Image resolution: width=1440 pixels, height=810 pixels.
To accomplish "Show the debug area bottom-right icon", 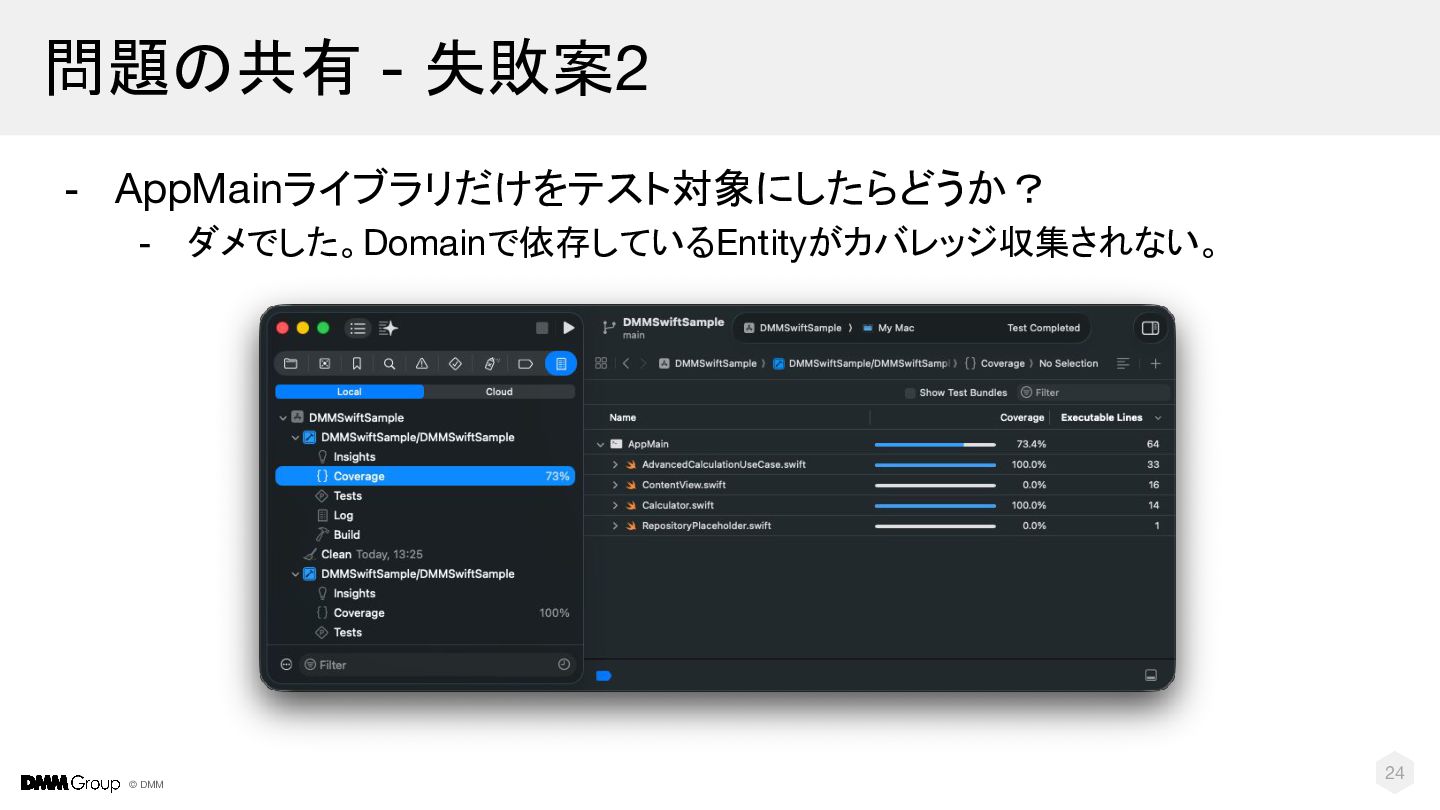I will tap(1151, 675).
